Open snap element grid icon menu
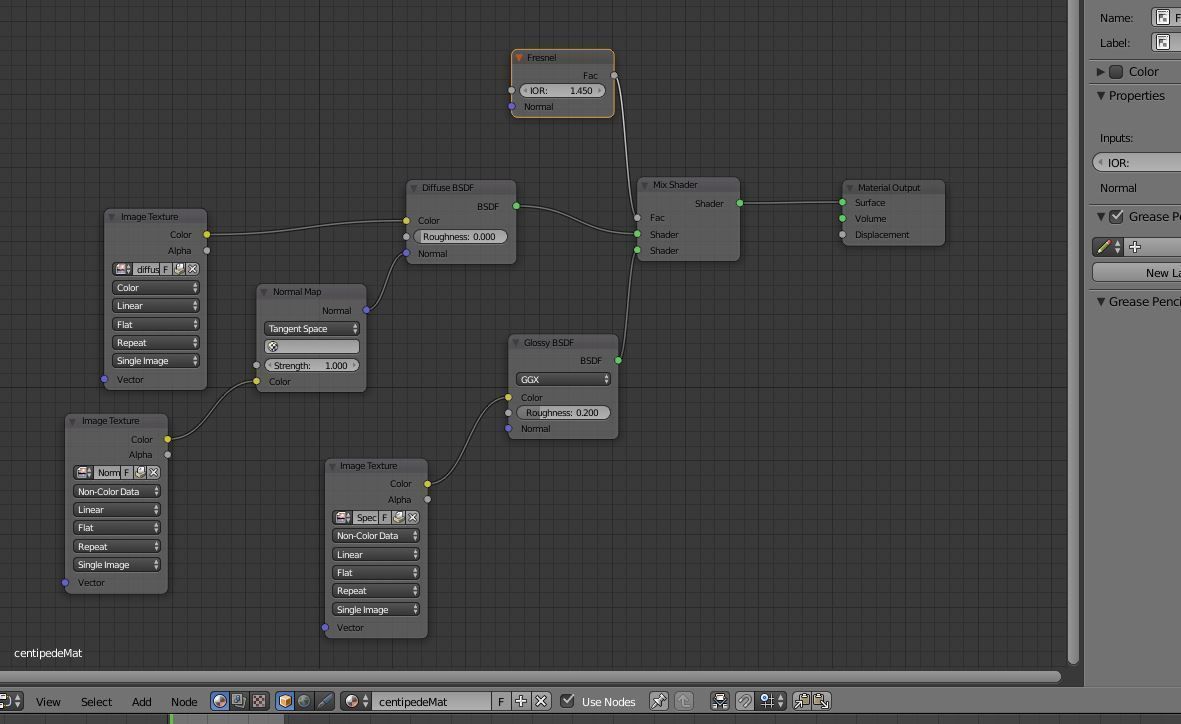 coord(771,701)
